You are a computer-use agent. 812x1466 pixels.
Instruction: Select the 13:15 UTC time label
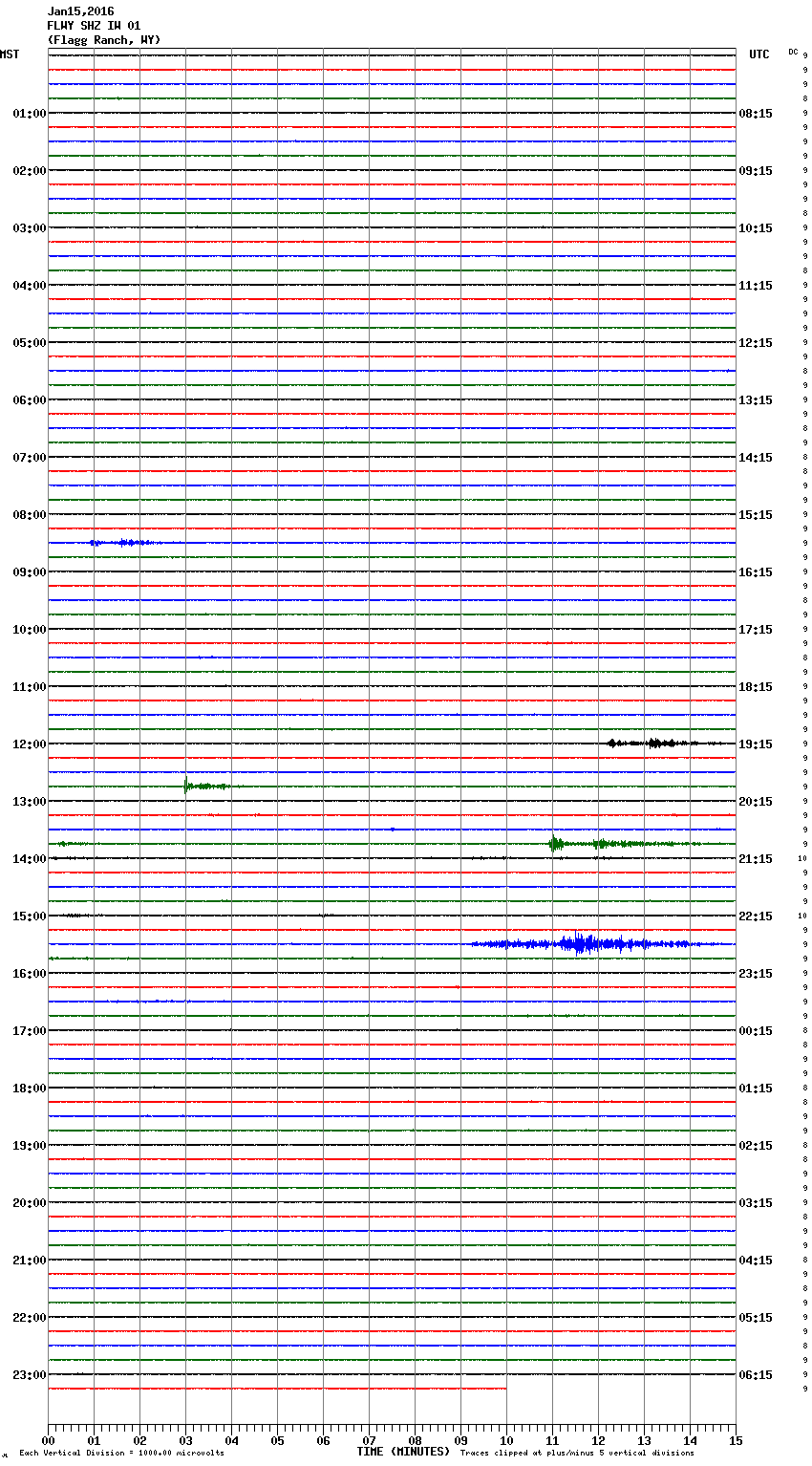pyautogui.click(x=756, y=400)
